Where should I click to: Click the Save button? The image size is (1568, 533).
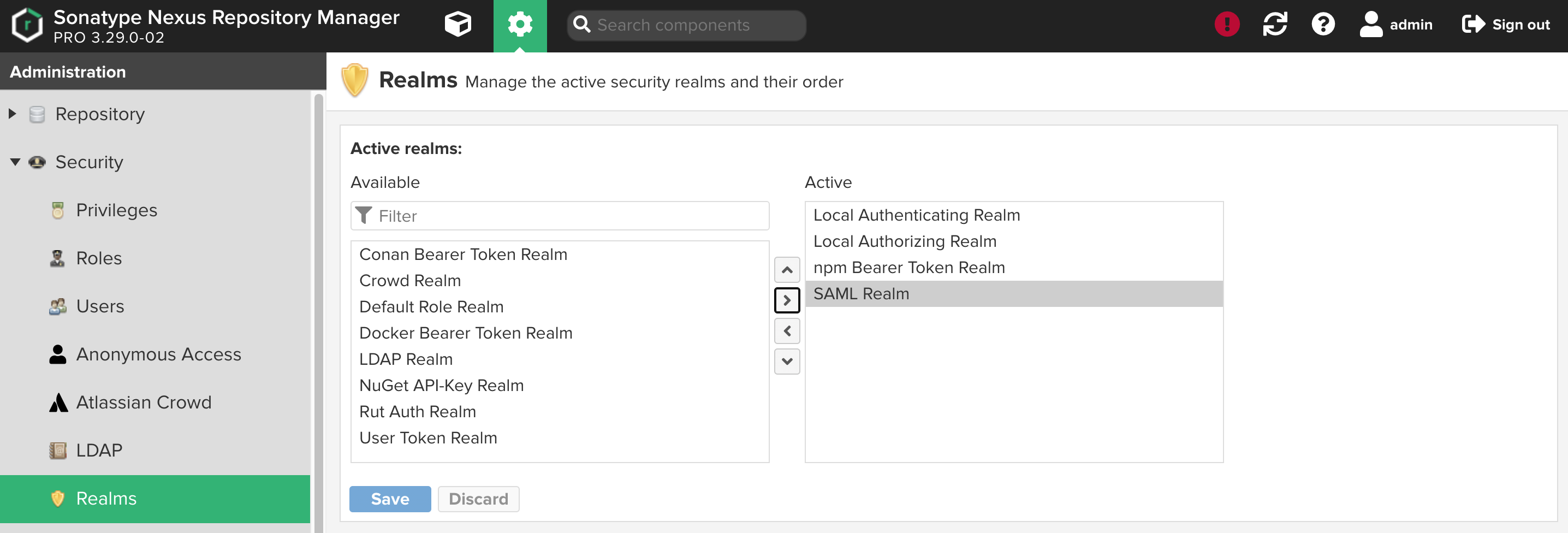click(x=390, y=499)
